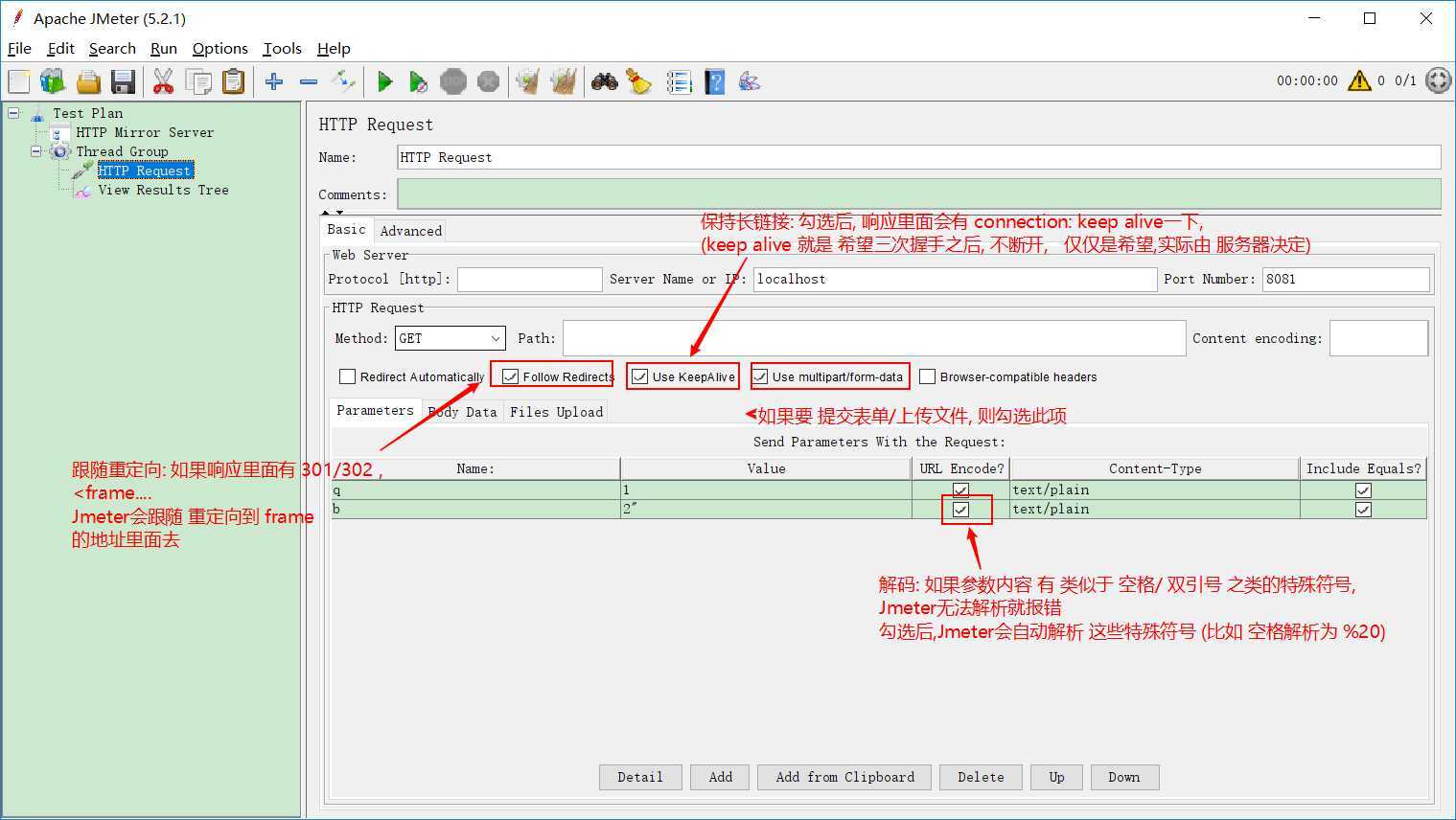The height and width of the screenshot is (820, 1456).
Task: Click the Paste clipboard icon
Action: coord(233,81)
